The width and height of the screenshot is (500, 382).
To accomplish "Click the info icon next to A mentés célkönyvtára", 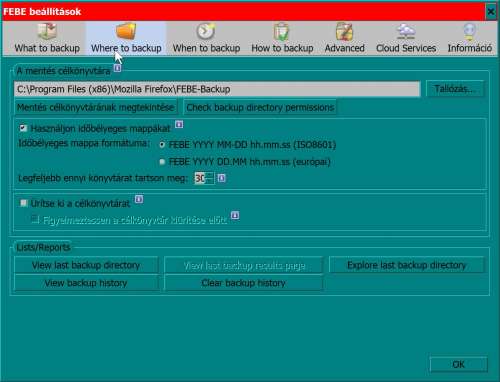I will click(x=118, y=68).
